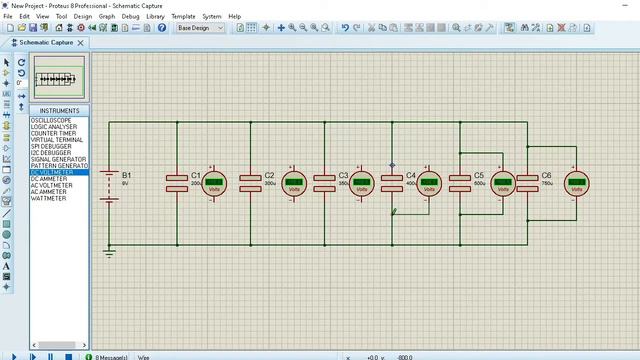
Task: Open the Graph menu
Action: [x=107, y=16]
